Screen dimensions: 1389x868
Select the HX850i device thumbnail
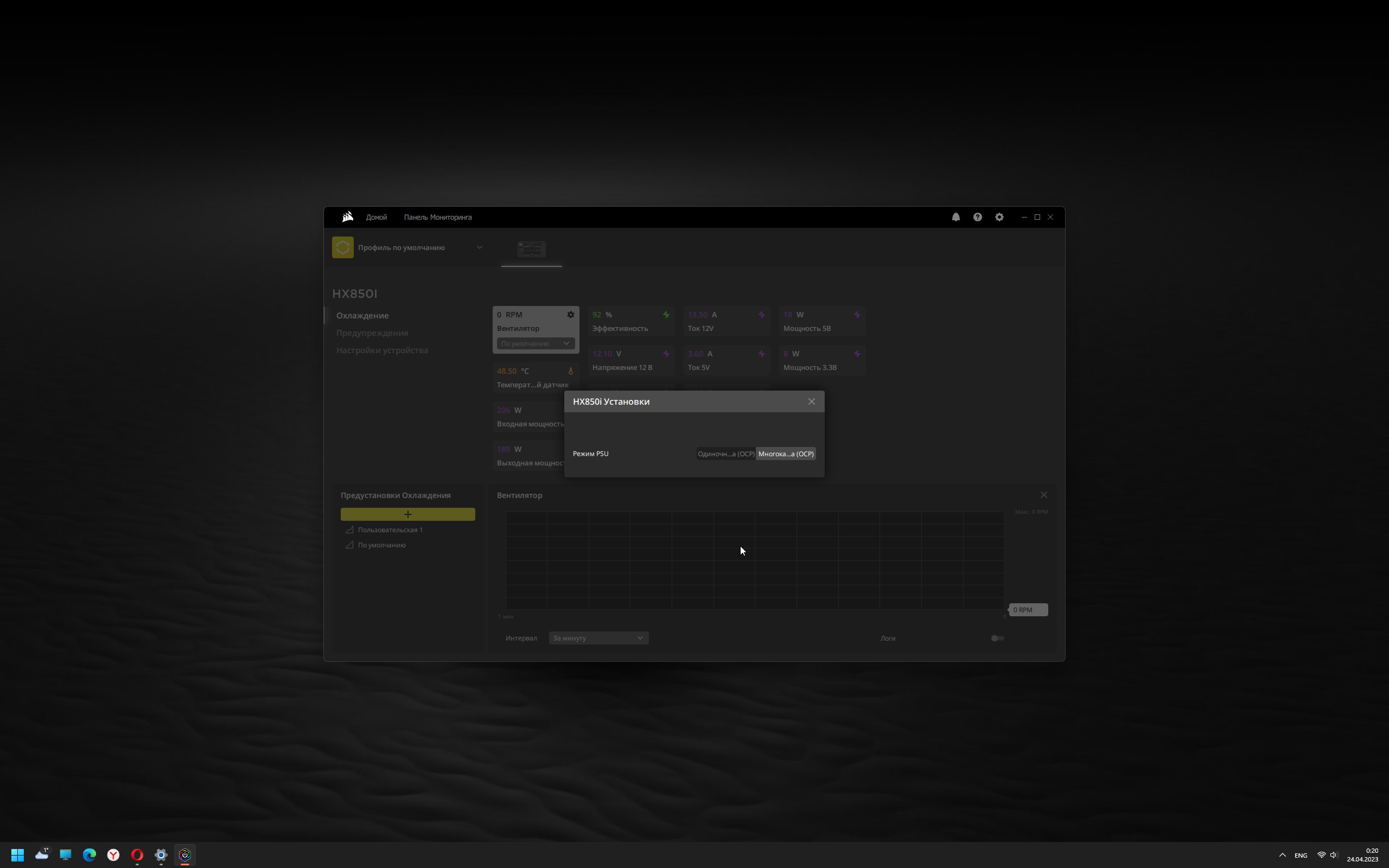pyautogui.click(x=531, y=249)
